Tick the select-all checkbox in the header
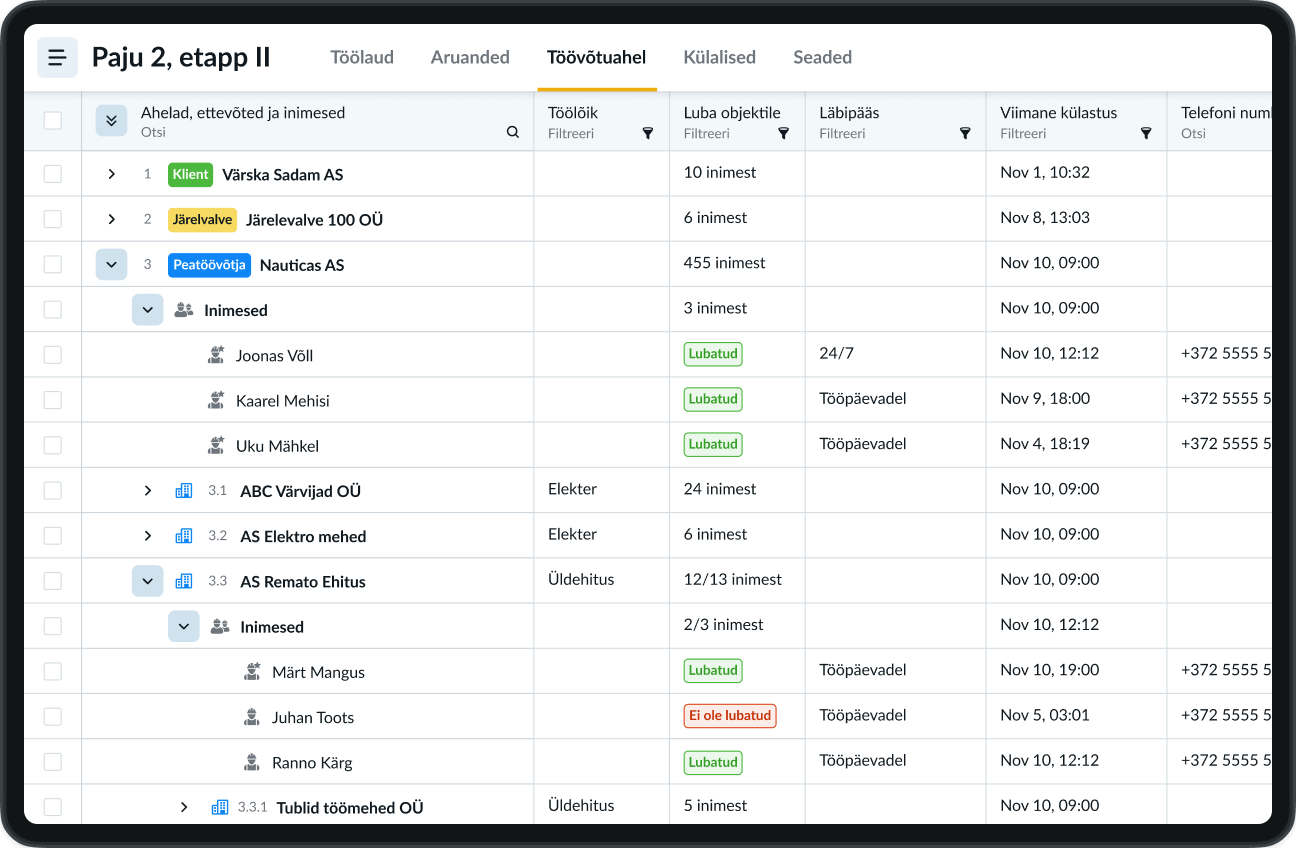The image size is (1296, 848). 53,121
